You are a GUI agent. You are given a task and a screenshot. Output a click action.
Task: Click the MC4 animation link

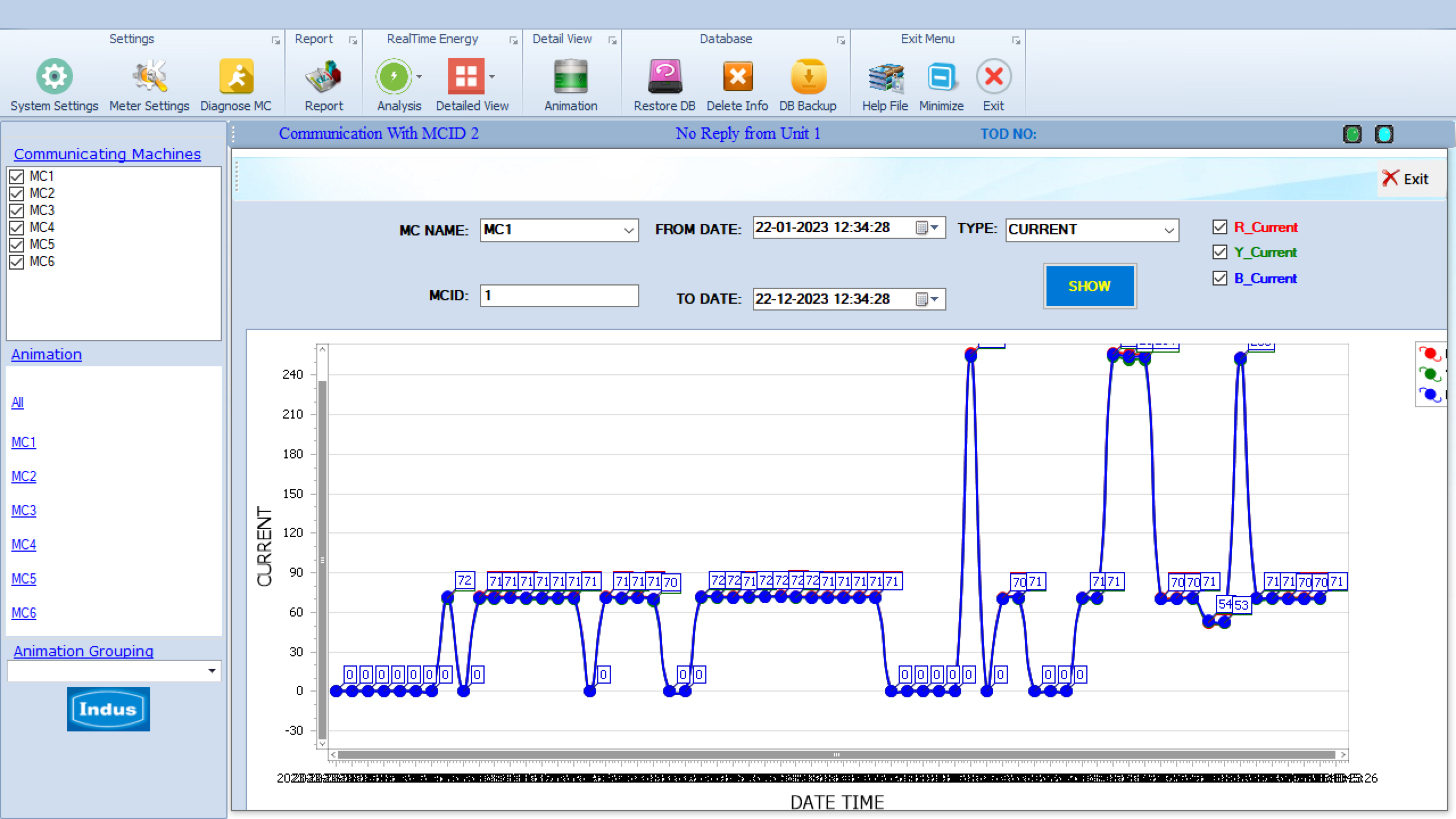[x=24, y=545]
